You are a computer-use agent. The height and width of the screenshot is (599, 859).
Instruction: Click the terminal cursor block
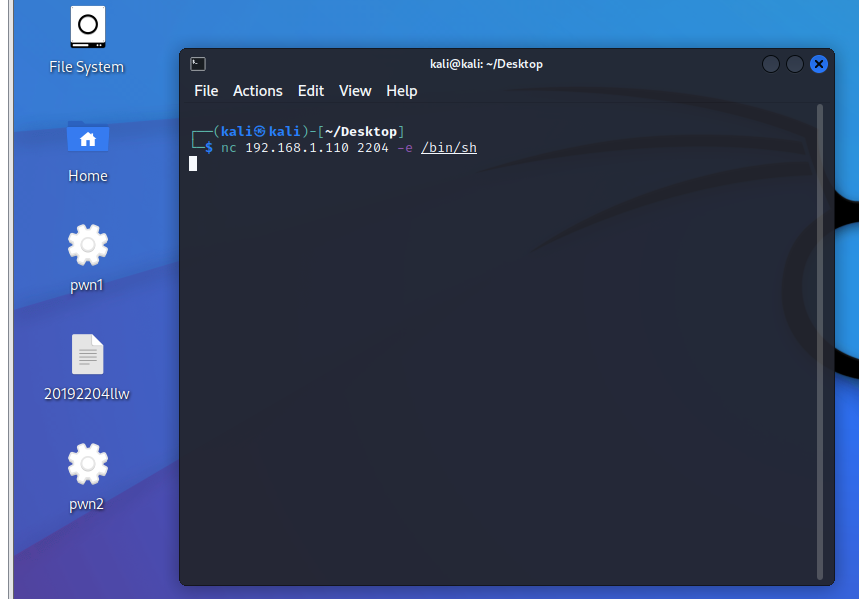coord(193,164)
